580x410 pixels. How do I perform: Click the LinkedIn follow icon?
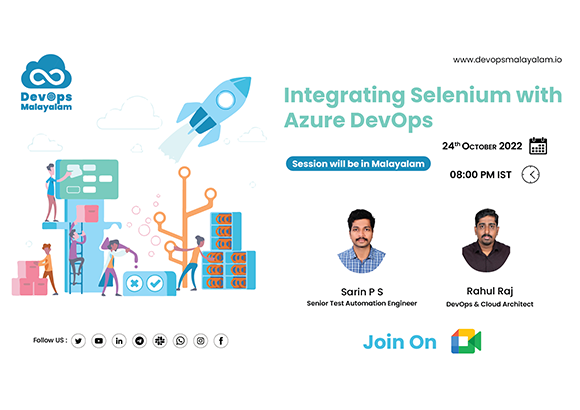tap(119, 341)
